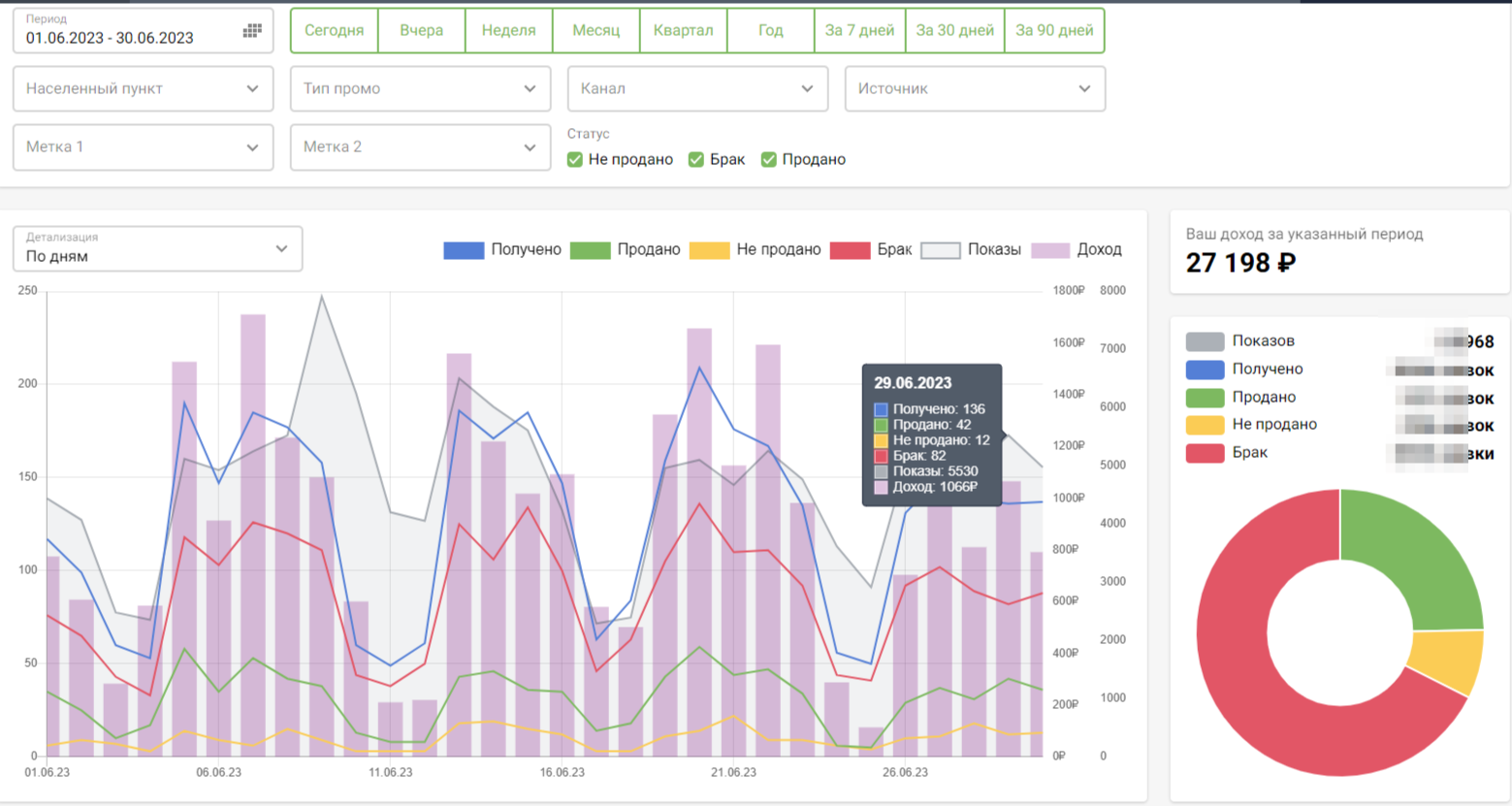Toggle the Продано status checkbox
Viewport: 1512px width, 806px height.
pyautogui.click(x=769, y=160)
